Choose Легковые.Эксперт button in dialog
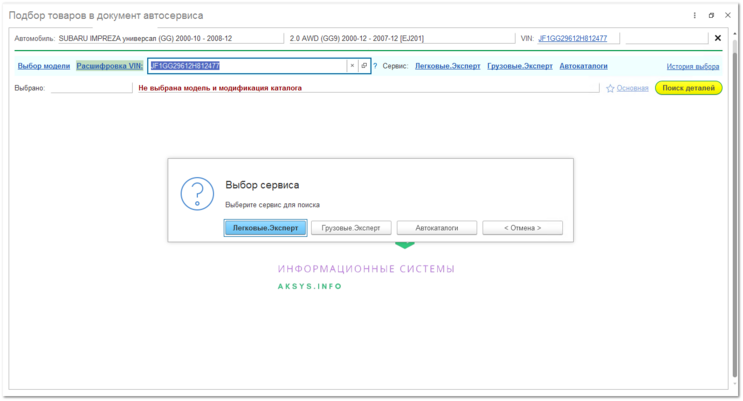 [x=265, y=228]
